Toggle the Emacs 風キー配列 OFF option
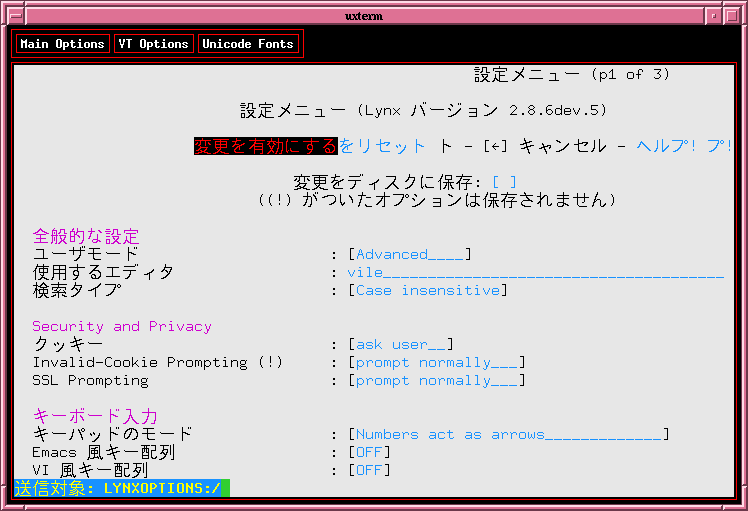 point(369,452)
